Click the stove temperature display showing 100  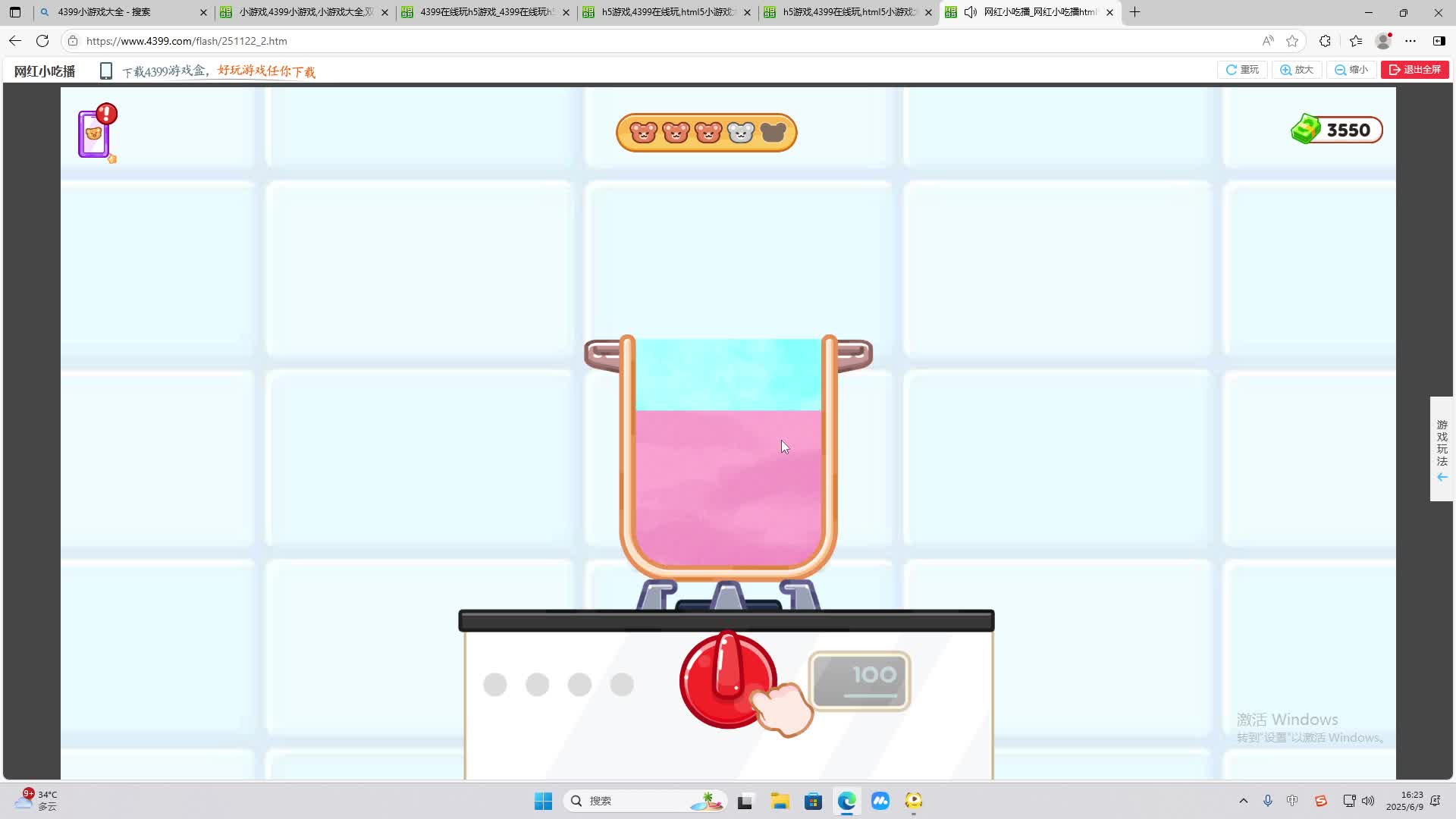[x=859, y=680]
